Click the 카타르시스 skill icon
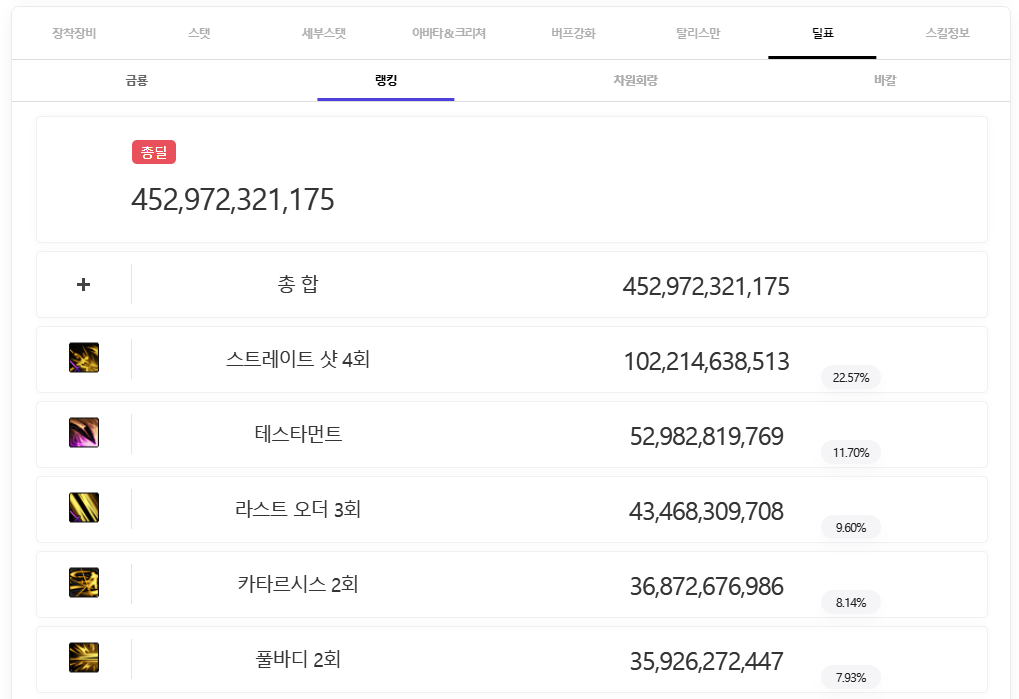The image size is (1019, 699). (x=84, y=583)
